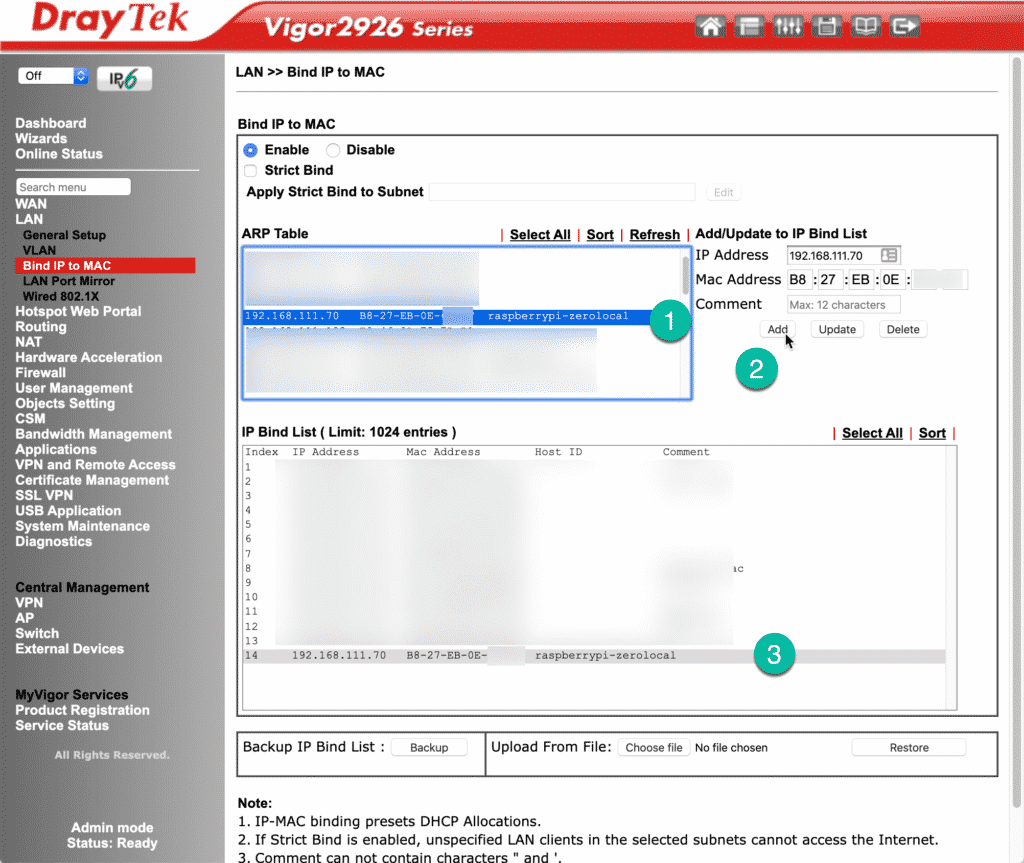1024x863 pixels.
Task: Expand the WAN menu
Action: (31, 204)
